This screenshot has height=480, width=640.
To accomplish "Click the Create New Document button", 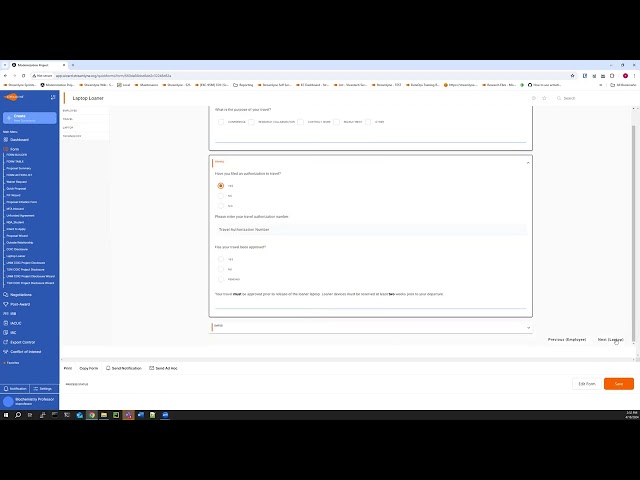I will click(30, 118).
